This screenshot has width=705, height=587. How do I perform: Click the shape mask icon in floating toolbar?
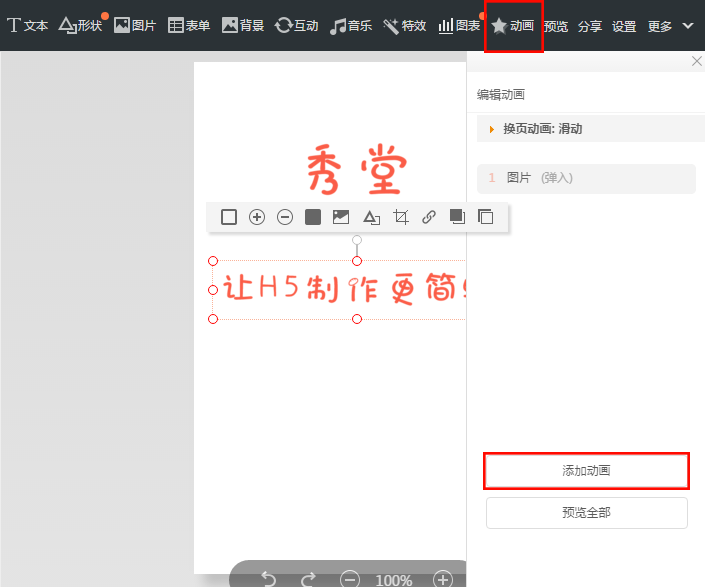point(371,217)
